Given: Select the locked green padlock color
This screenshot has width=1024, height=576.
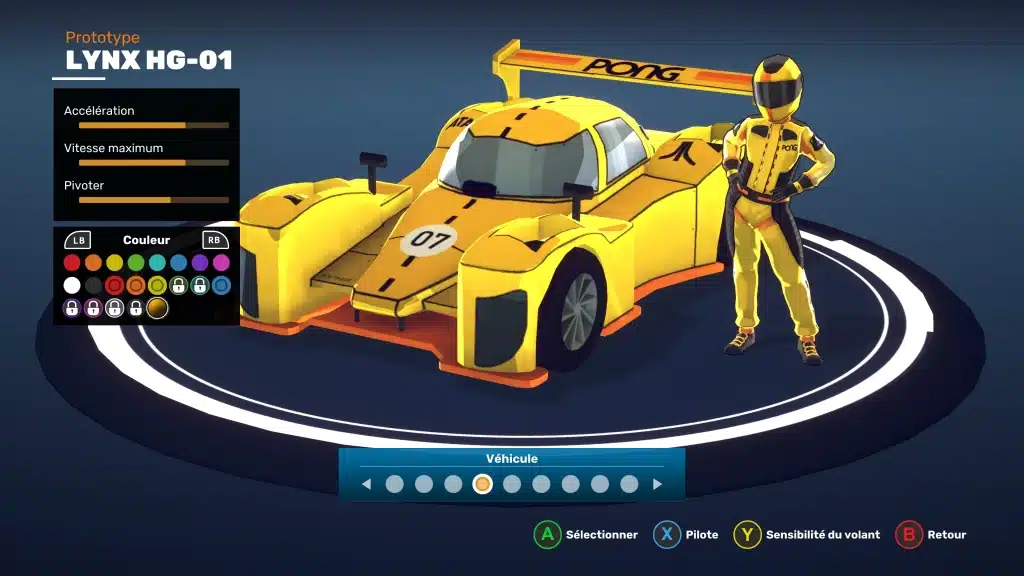Looking at the screenshot, I should [178, 285].
